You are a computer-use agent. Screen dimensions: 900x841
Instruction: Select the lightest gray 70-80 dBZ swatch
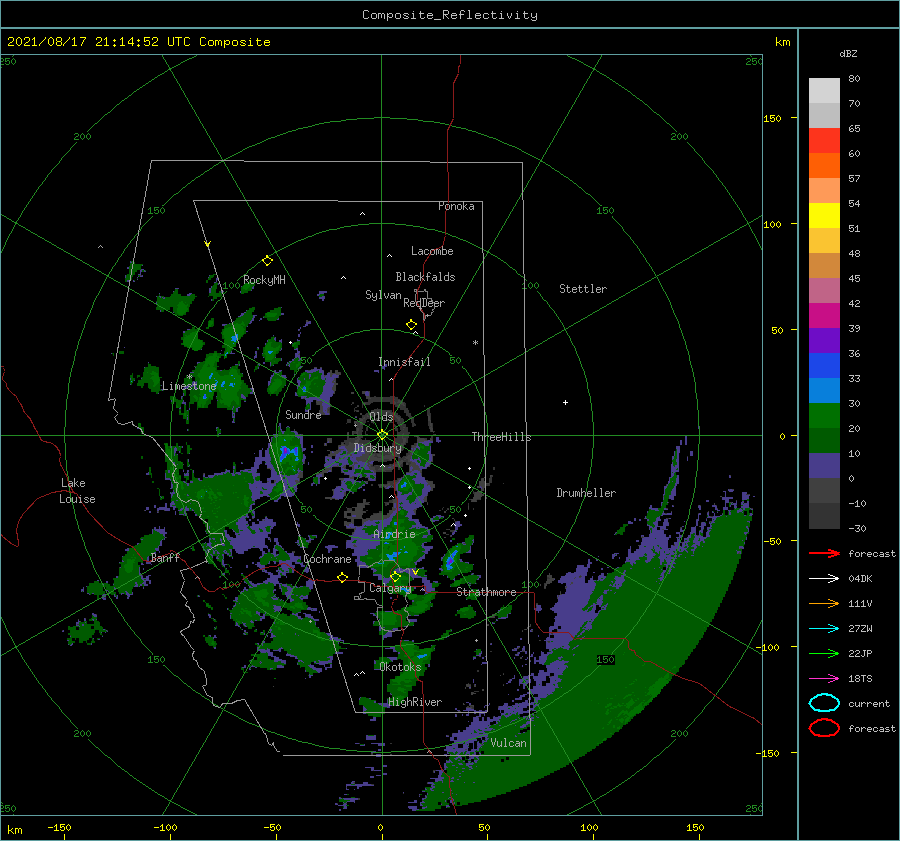pyautogui.click(x=824, y=90)
